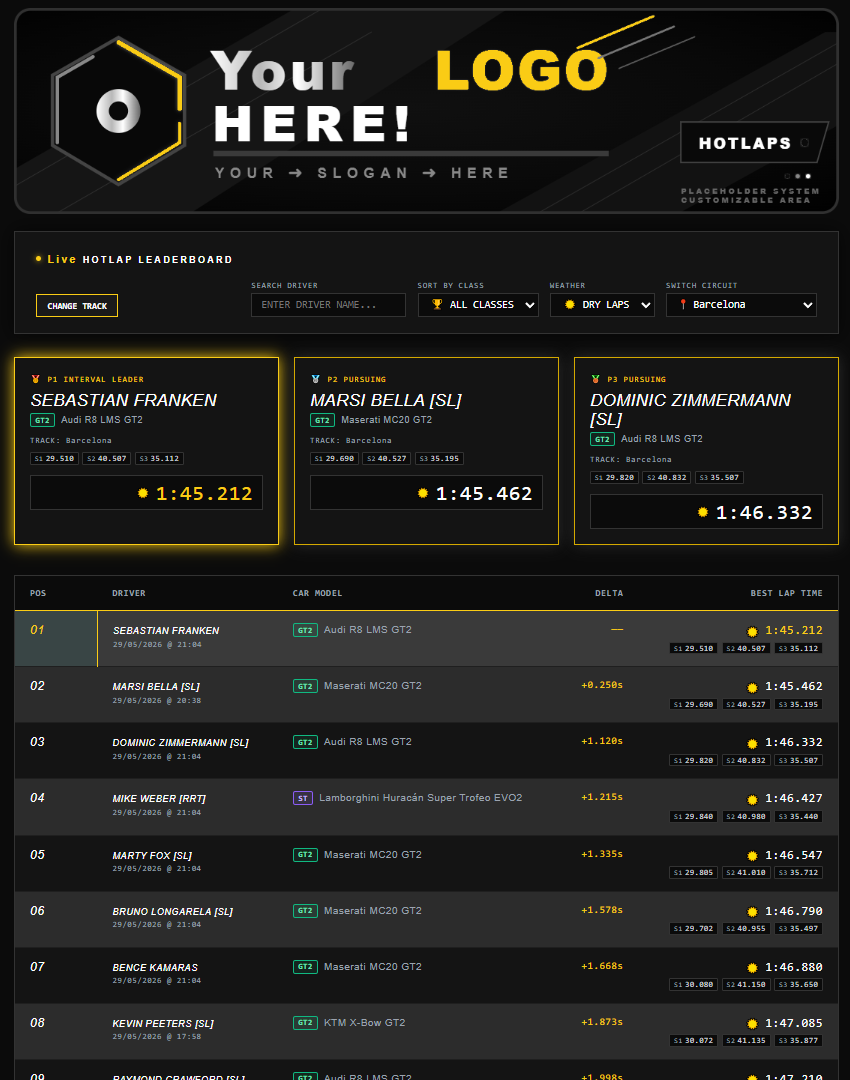Open the ALL CLASSES sort dropdown
850x1080 pixels.
(x=478, y=305)
